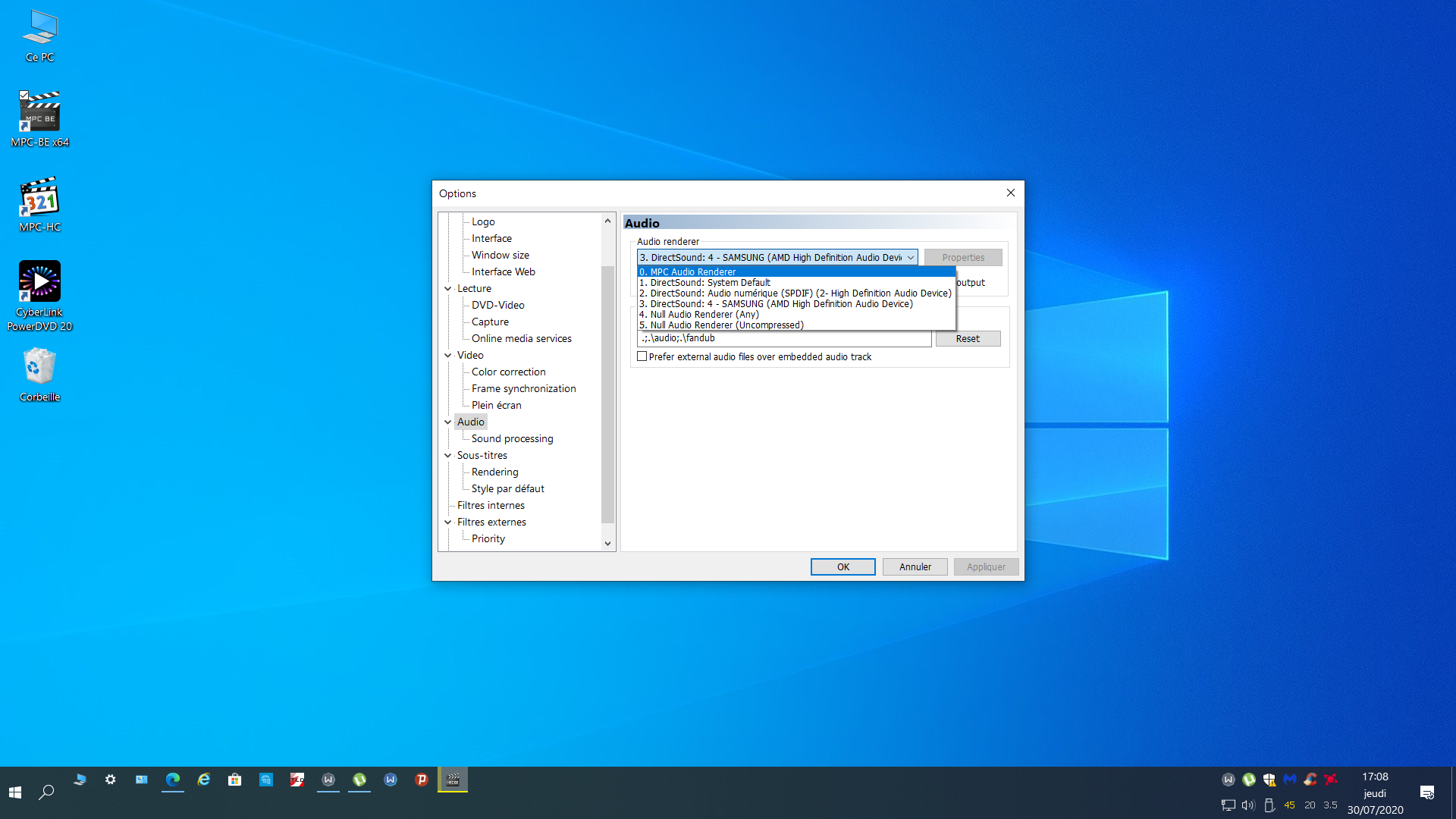Select Interface Web in options tree
Image resolution: width=1456 pixels, height=819 pixels.
click(504, 272)
